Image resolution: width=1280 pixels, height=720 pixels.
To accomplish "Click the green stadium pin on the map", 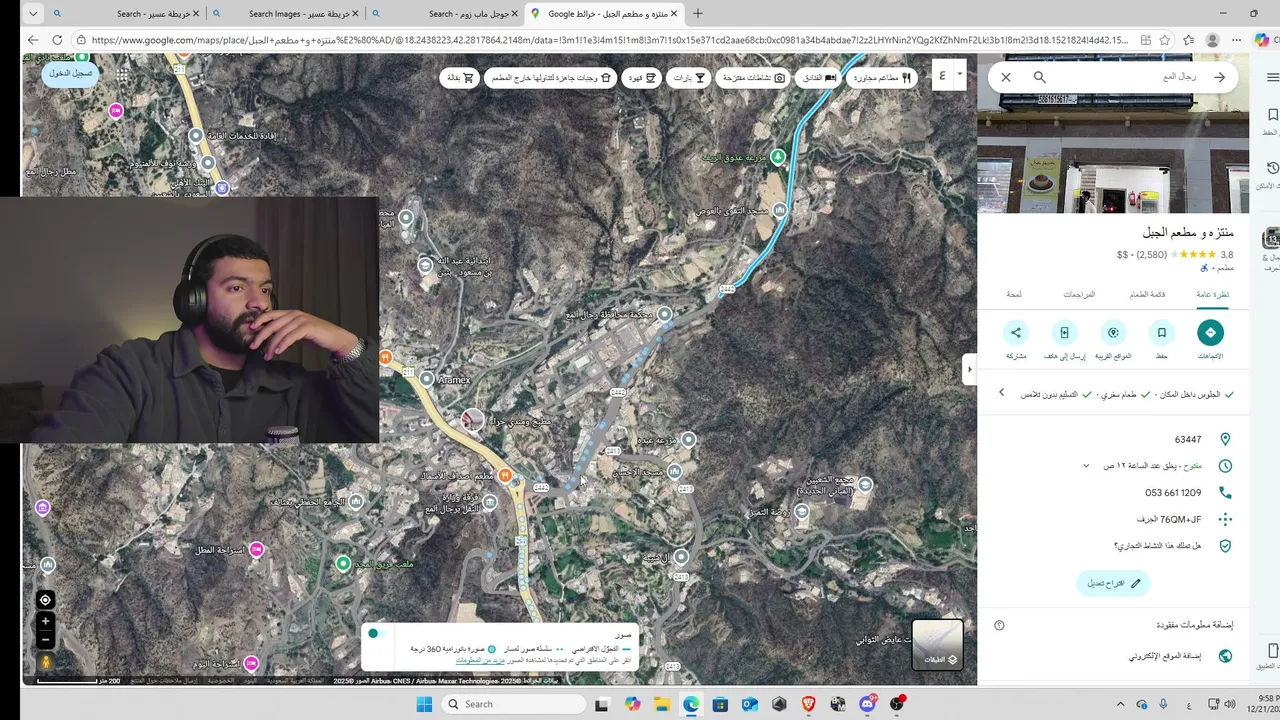I will 343,564.
